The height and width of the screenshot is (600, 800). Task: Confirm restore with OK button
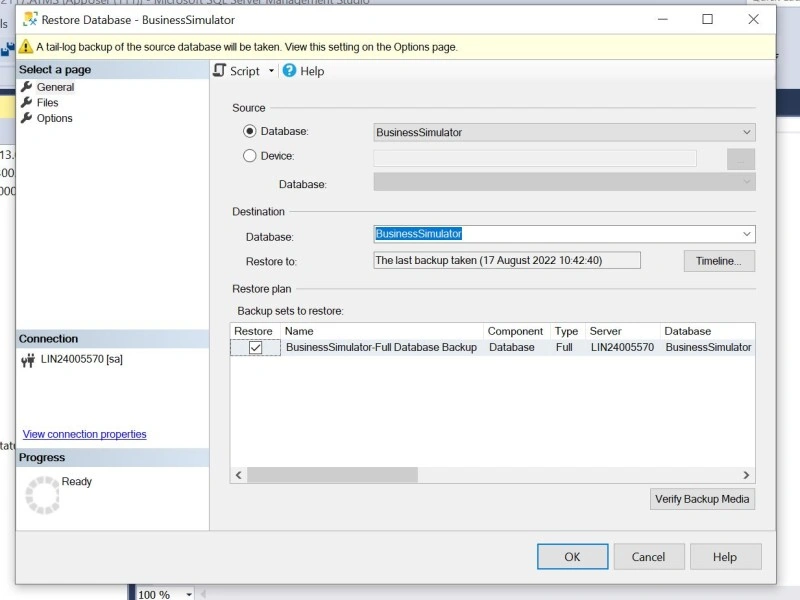click(572, 557)
